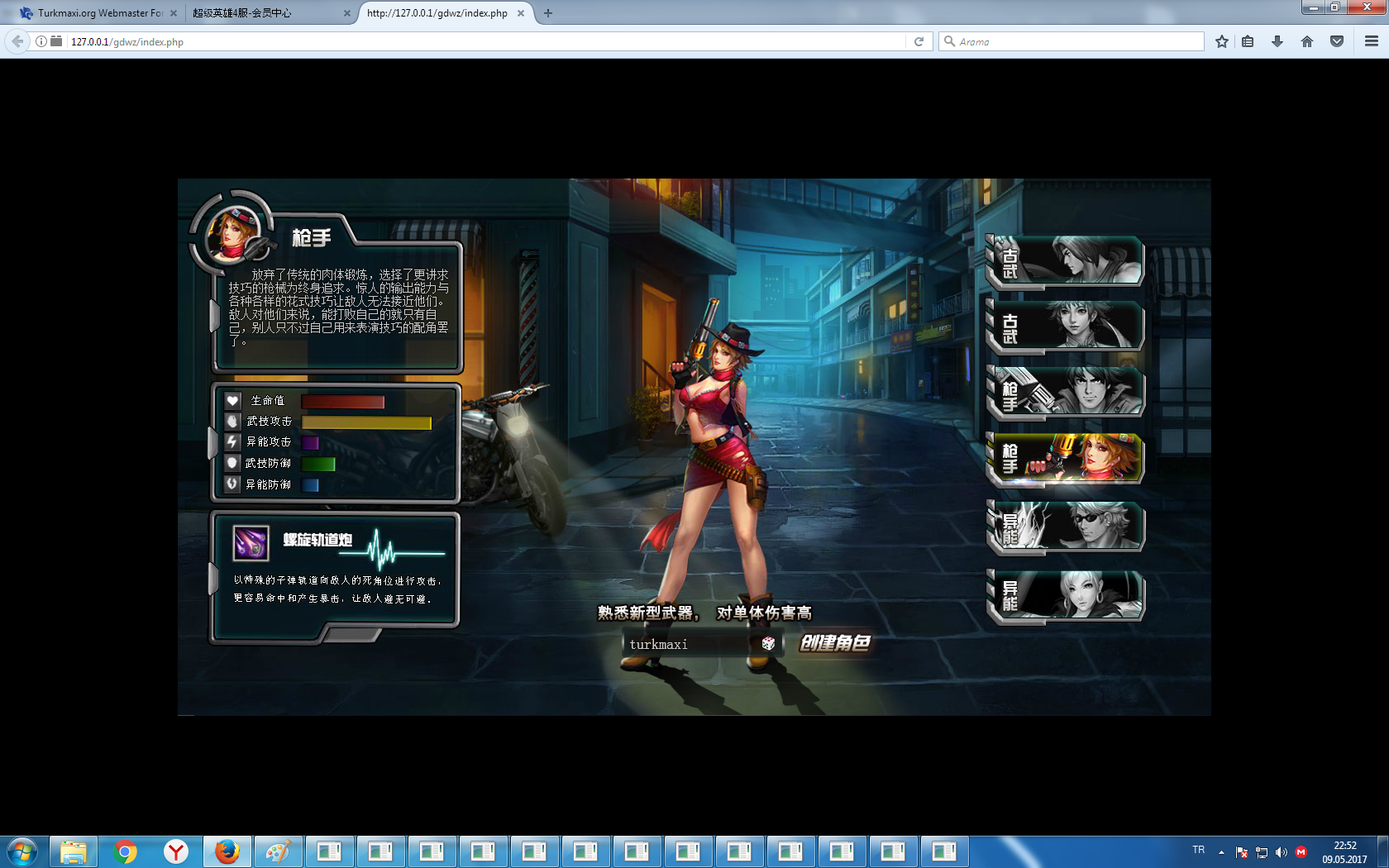Click the green 武技防御 stat bar
The image size is (1389, 868).
click(318, 464)
